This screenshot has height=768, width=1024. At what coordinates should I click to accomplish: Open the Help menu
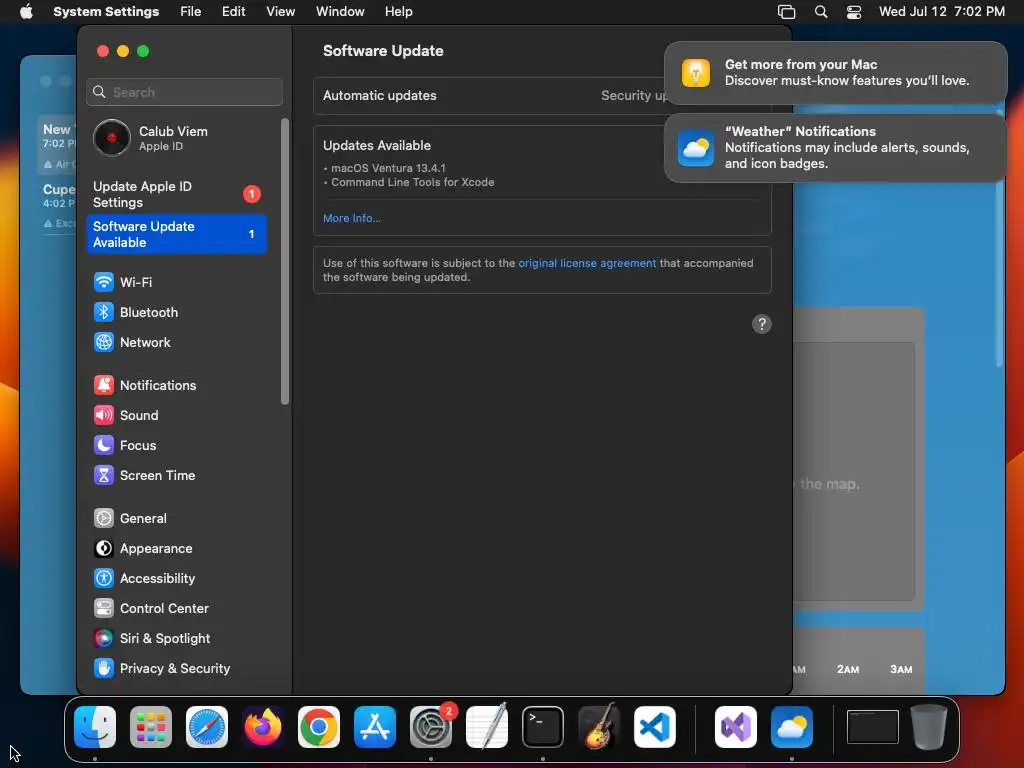(x=398, y=12)
